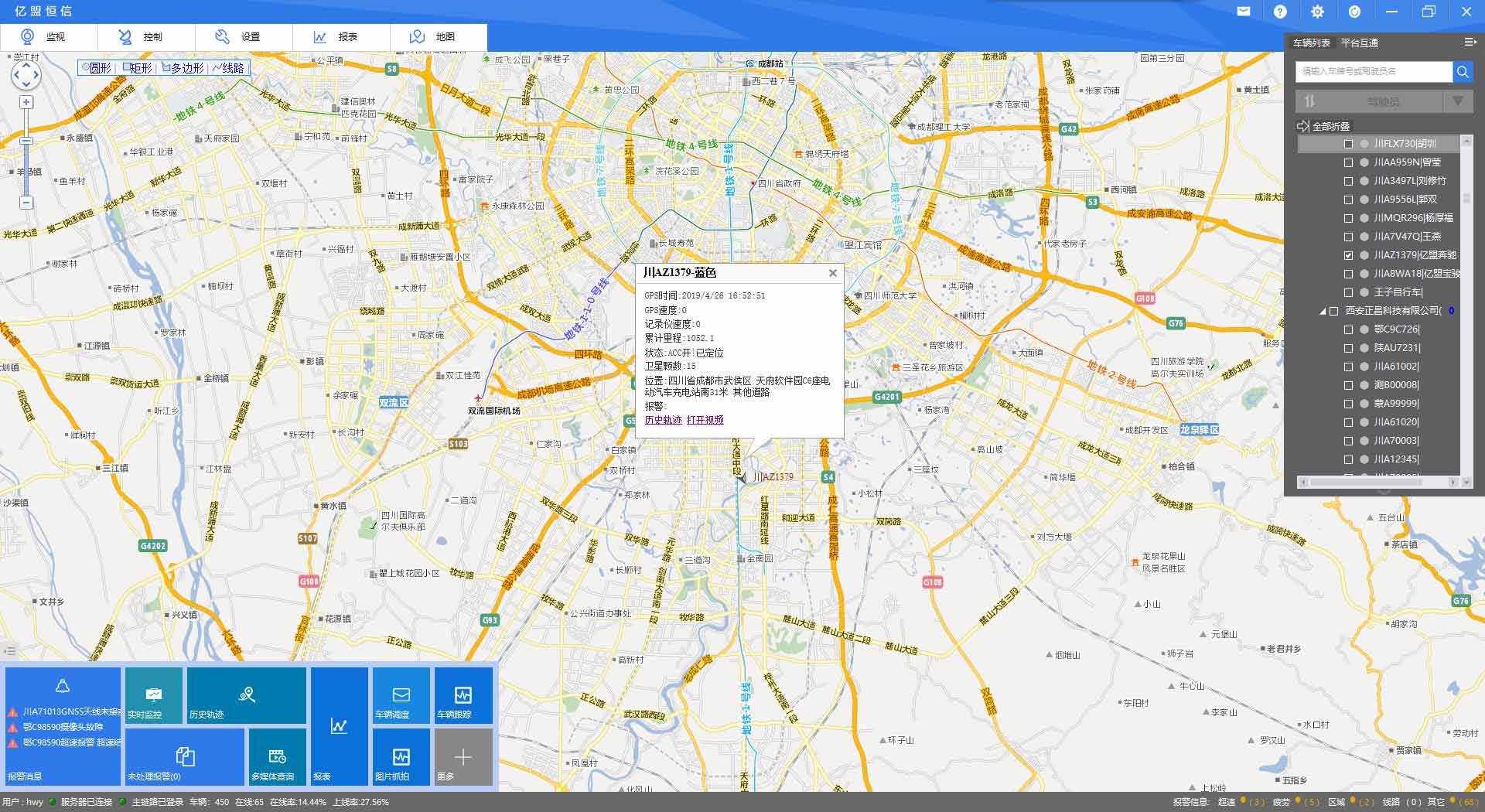Open the 报表 reports tab in top toolbar
The height and width of the screenshot is (812, 1485).
[x=341, y=36]
